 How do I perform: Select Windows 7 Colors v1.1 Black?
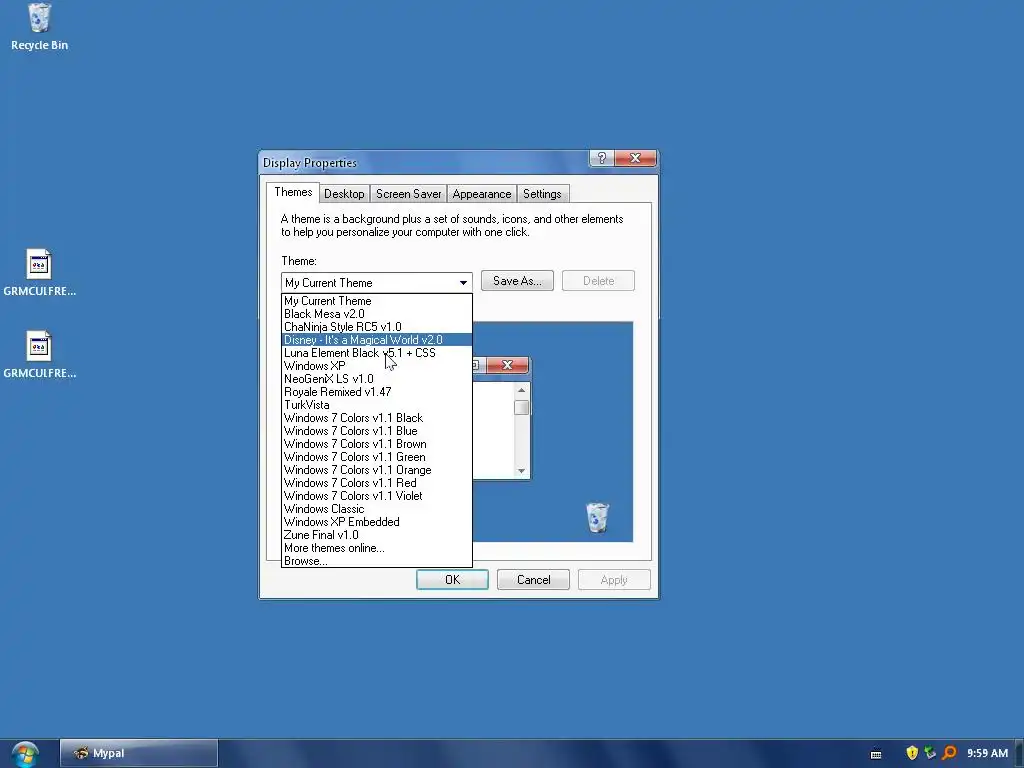(x=377, y=418)
